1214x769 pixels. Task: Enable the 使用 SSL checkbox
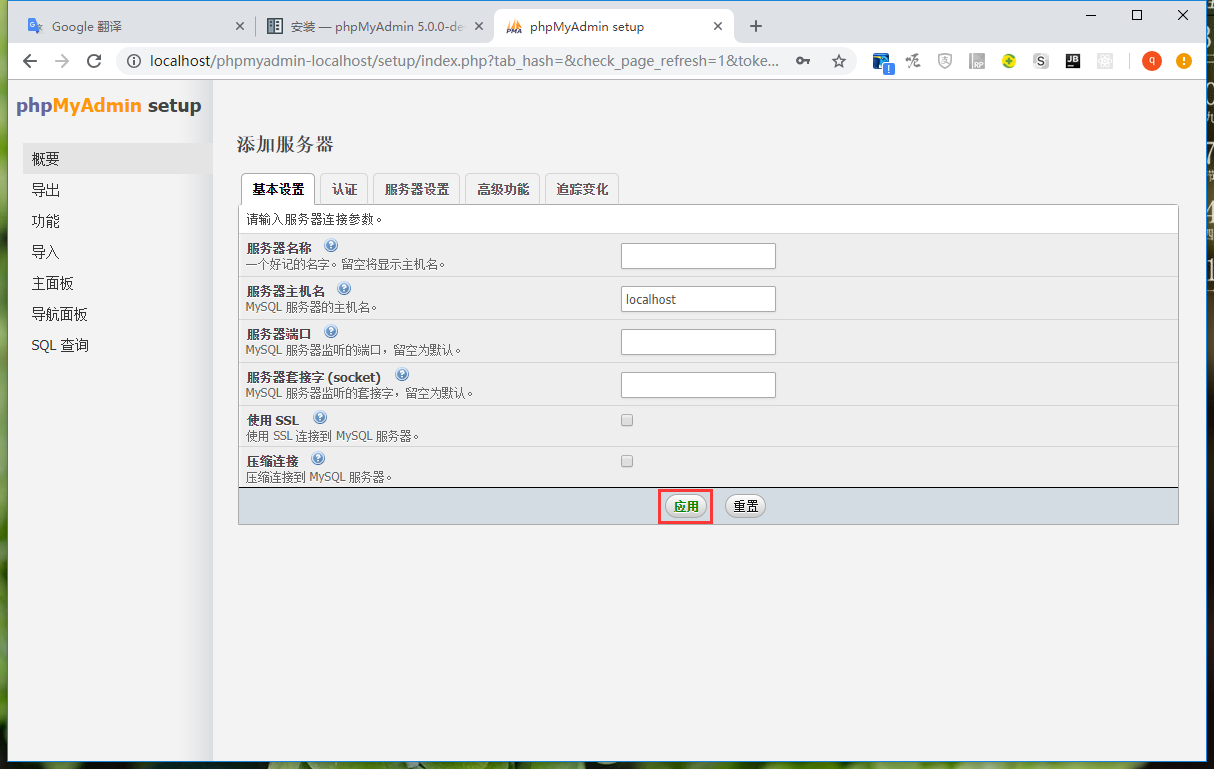[x=627, y=420]
